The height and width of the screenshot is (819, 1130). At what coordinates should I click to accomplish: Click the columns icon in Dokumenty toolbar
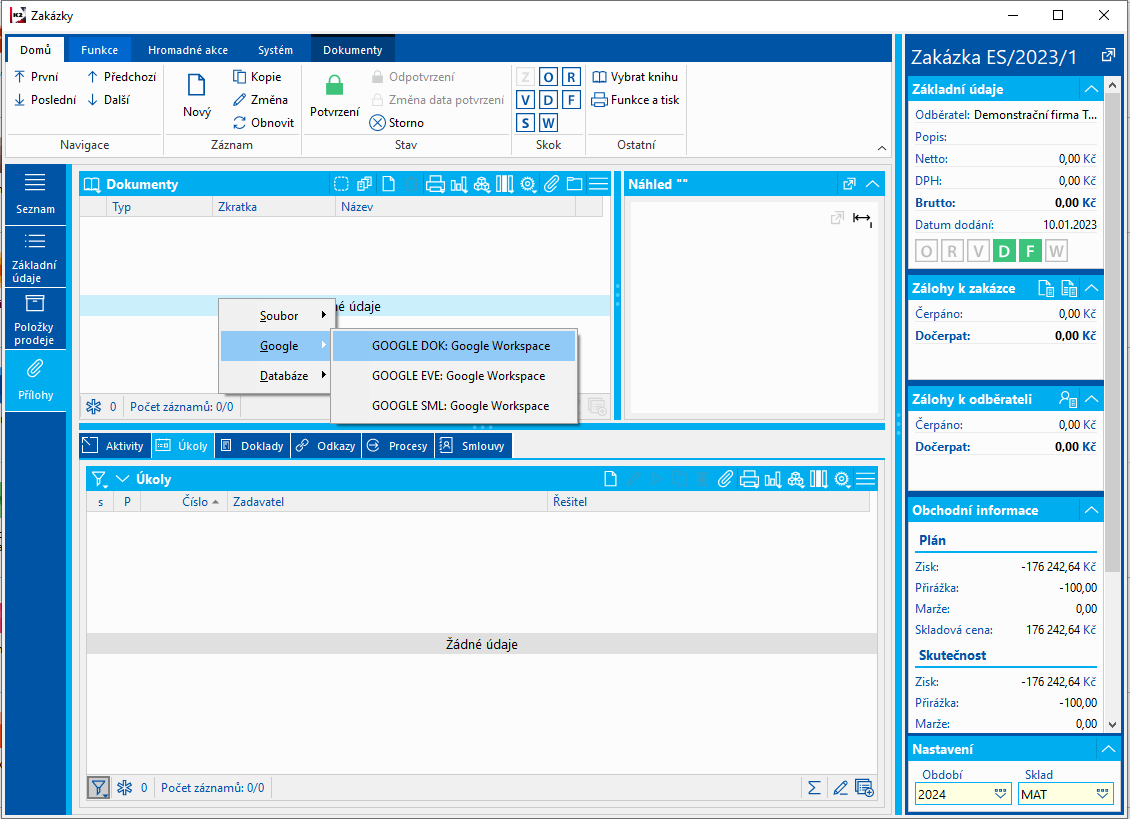tap(504, 184)
